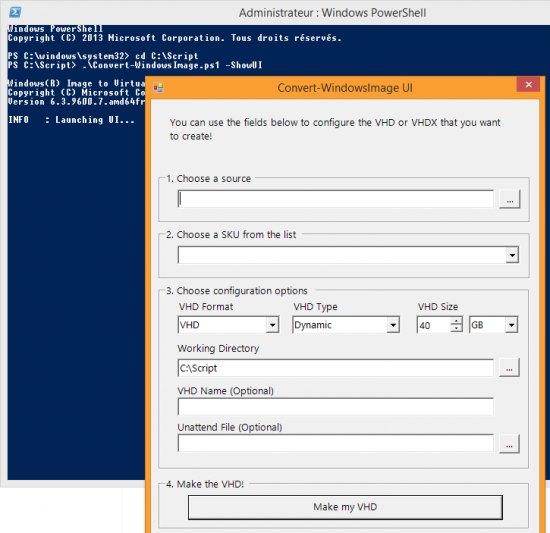Click the '1. Choose a source' label
Viewport: 550px width, 533px height.
coord(209,178)
